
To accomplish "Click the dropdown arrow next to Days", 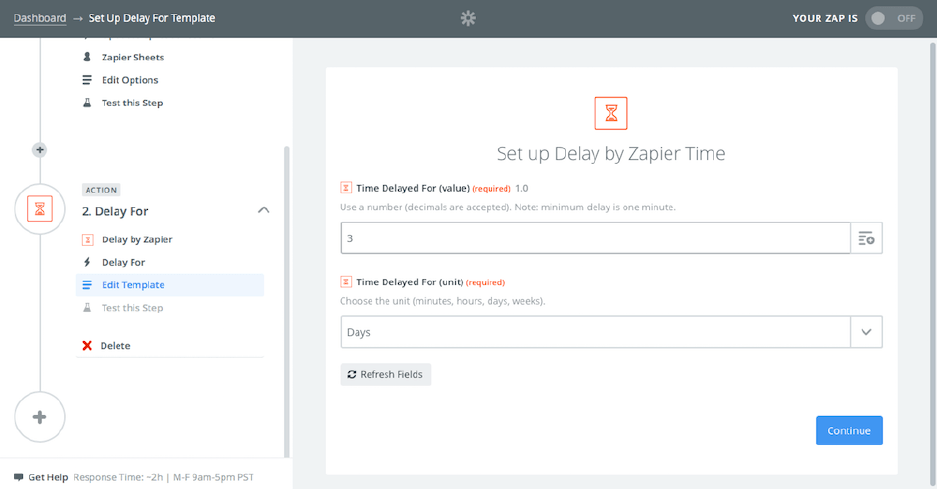I will click(x=866, y=332).
